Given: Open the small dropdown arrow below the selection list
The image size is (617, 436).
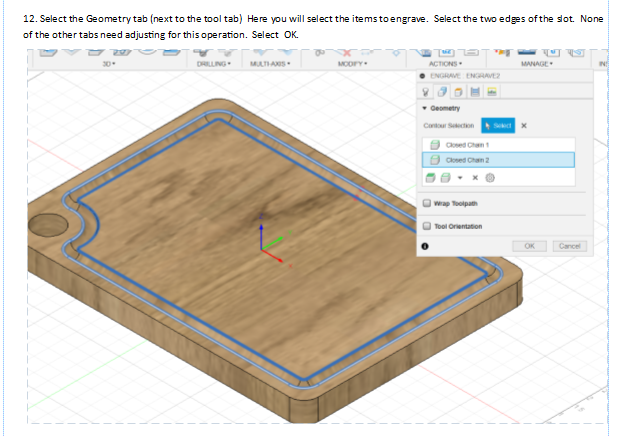Looking at the screenshot, I should pos(460,178).
